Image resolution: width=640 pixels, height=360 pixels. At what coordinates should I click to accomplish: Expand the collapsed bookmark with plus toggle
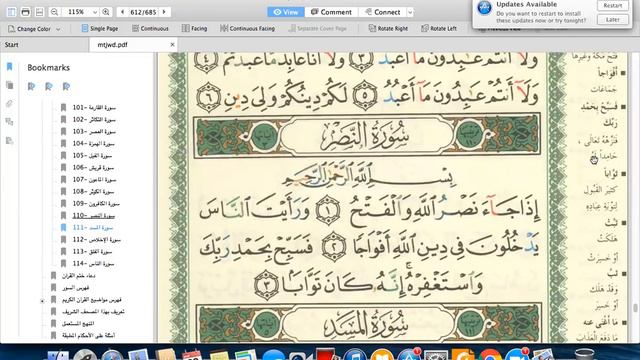(42, 301)
